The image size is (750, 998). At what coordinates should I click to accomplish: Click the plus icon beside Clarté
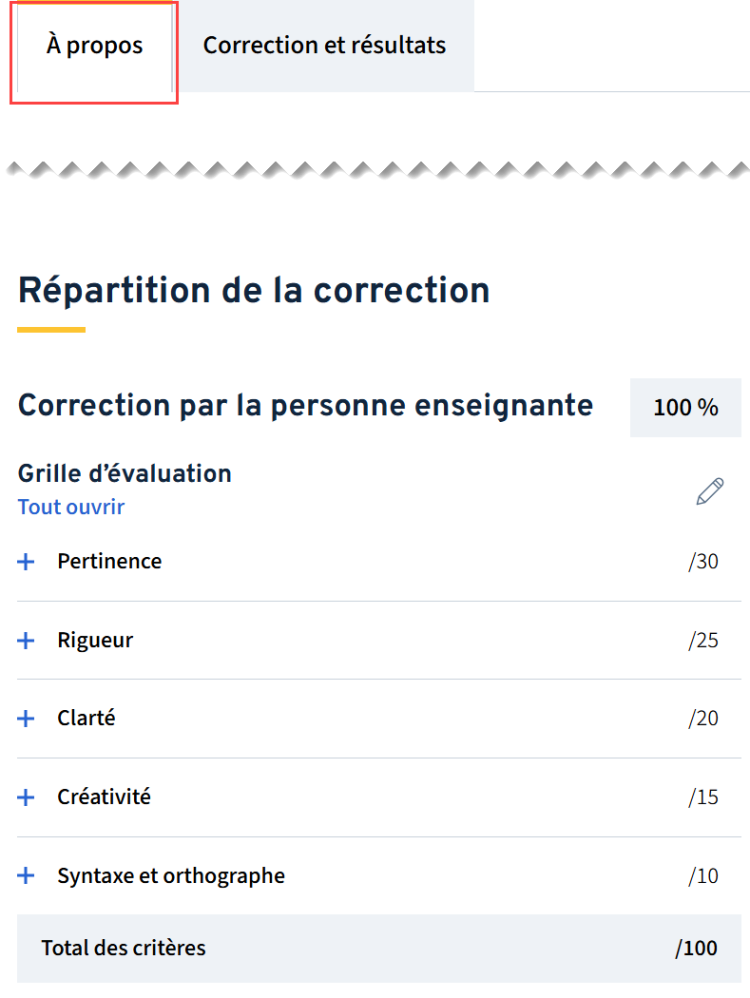26,719
